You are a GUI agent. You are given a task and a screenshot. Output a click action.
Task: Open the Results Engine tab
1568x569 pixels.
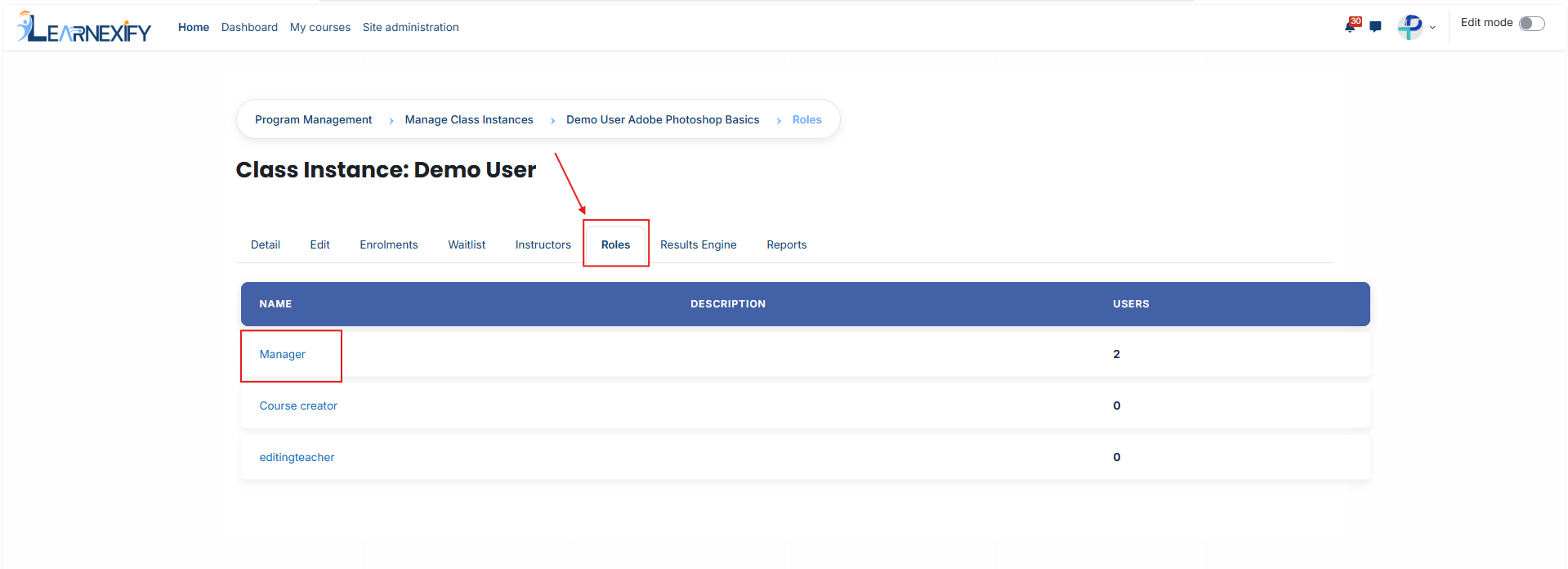pos(699,244)
